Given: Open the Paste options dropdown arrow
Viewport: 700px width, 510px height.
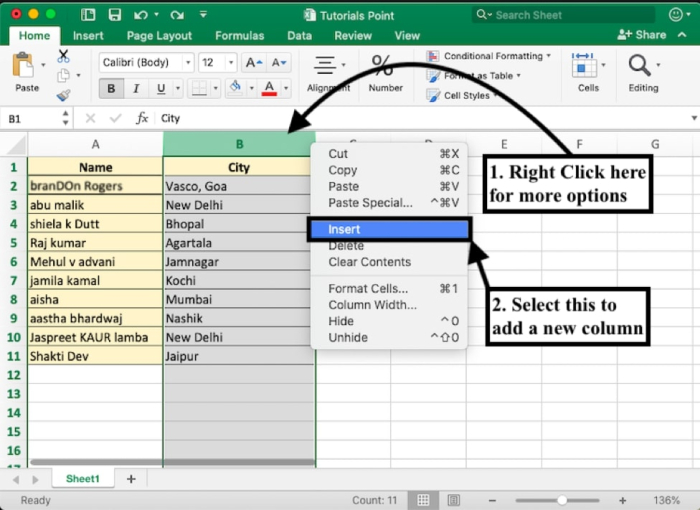Looking at the screenshot, I should coord(43,65).
